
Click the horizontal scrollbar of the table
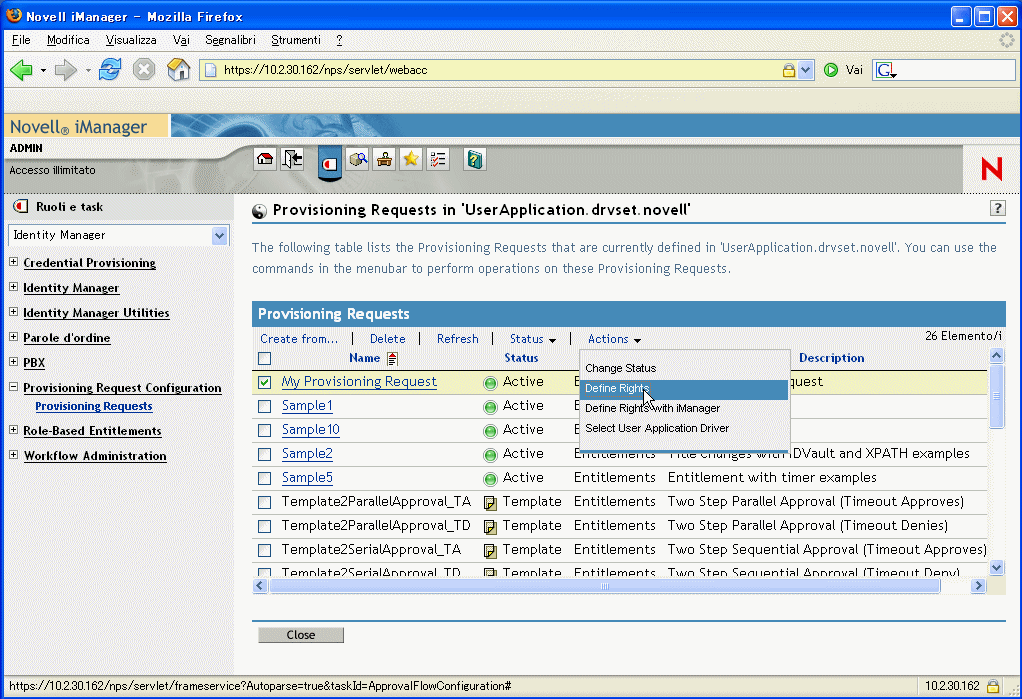click(605, 586)
